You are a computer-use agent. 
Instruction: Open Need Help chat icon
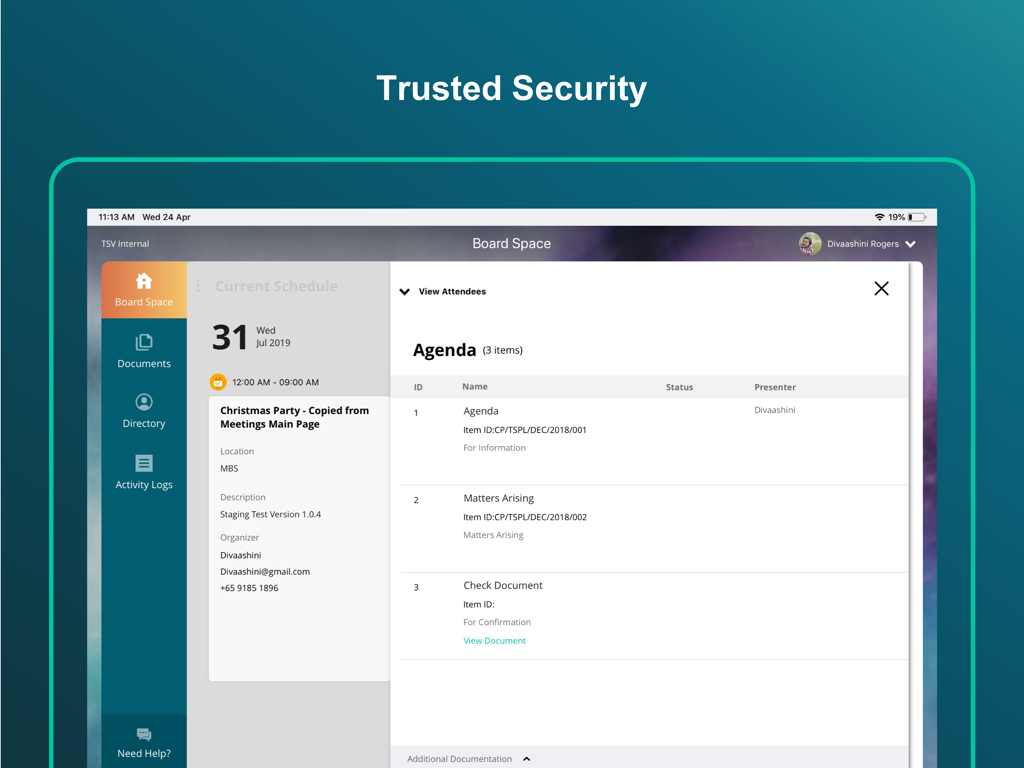pyautogui.click(x=144, y=735)
